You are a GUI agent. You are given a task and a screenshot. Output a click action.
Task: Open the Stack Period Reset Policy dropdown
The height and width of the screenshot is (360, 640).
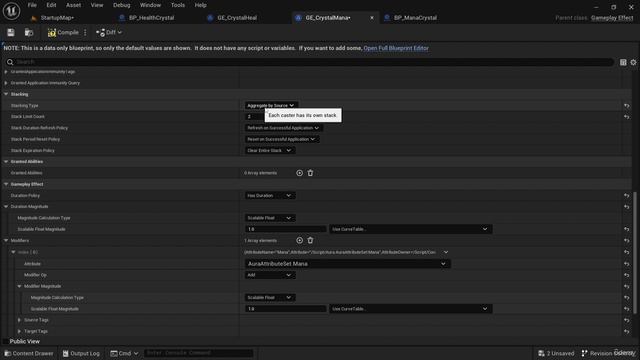pyautogui.click(x=281, y=139)
